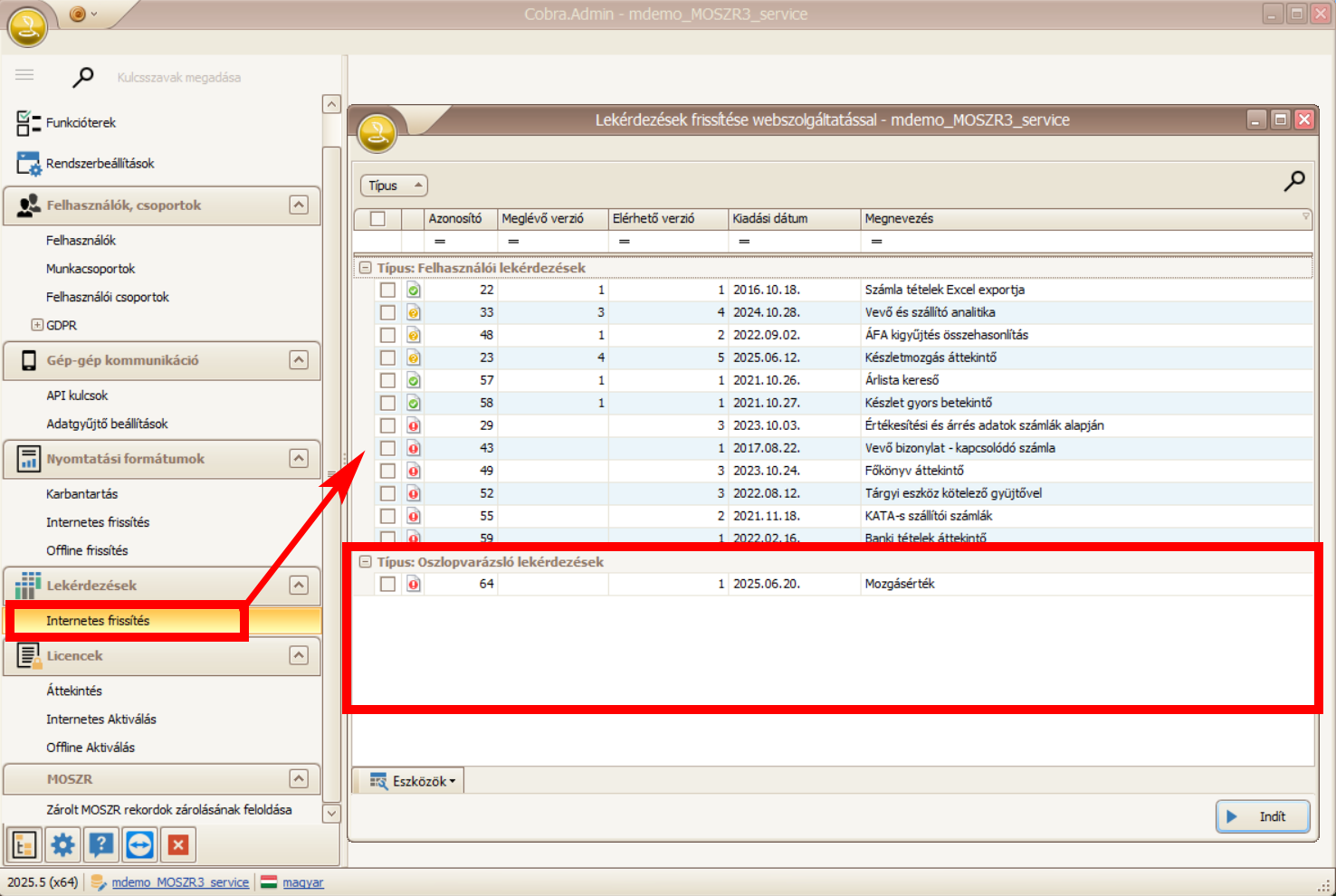The image size is (1336, 896).
Task: Select Internetes Aktiválás under Licencek
Action: (101, 720)
